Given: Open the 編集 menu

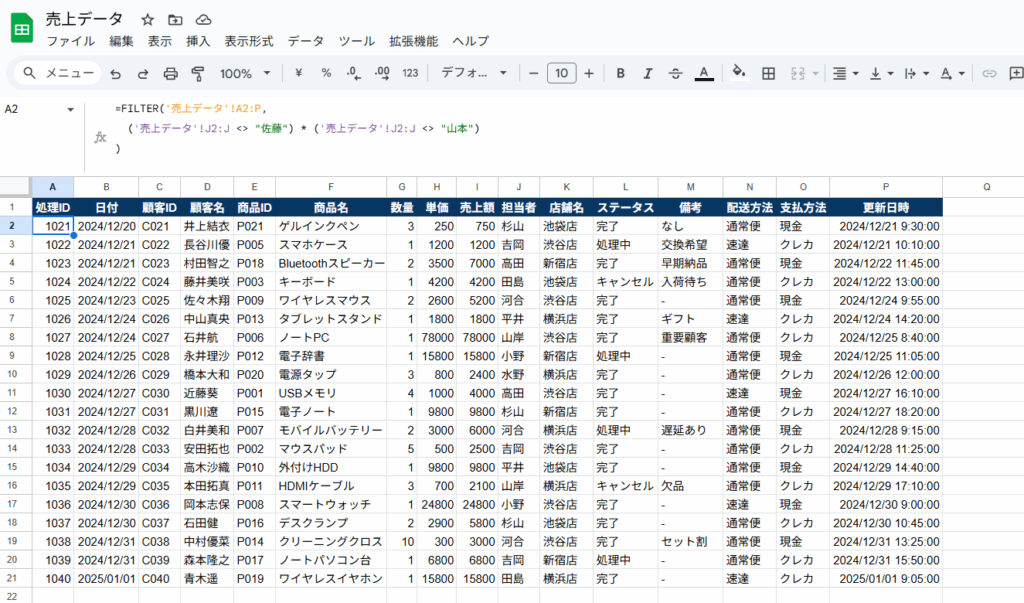Looking at the screenshot, I should click(121, 41).
